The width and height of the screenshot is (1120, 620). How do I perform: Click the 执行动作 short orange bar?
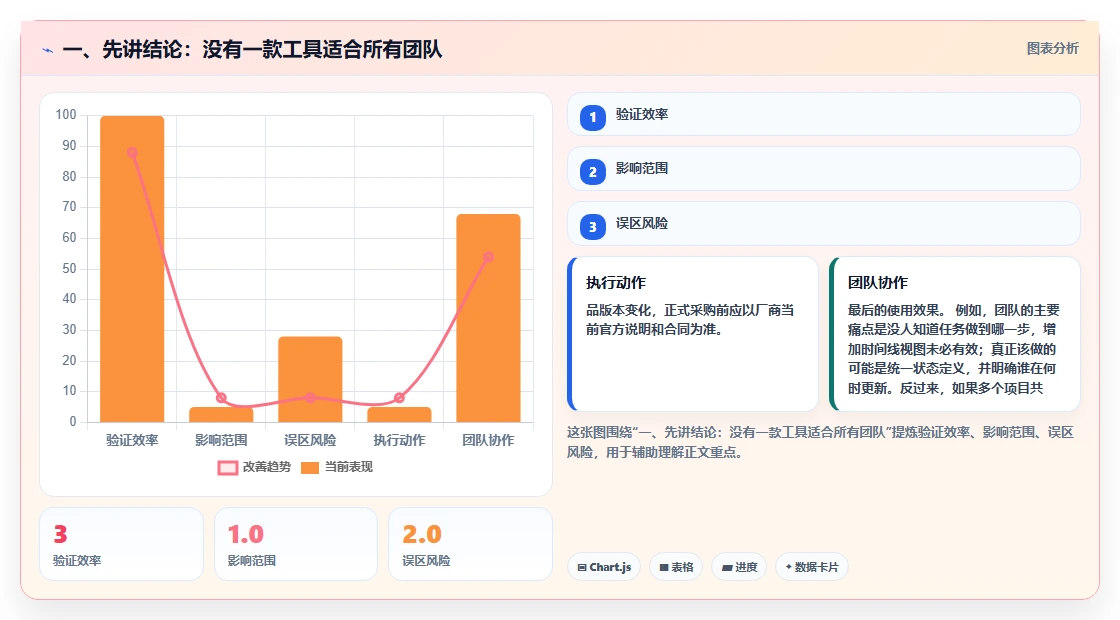coord(399,414)
